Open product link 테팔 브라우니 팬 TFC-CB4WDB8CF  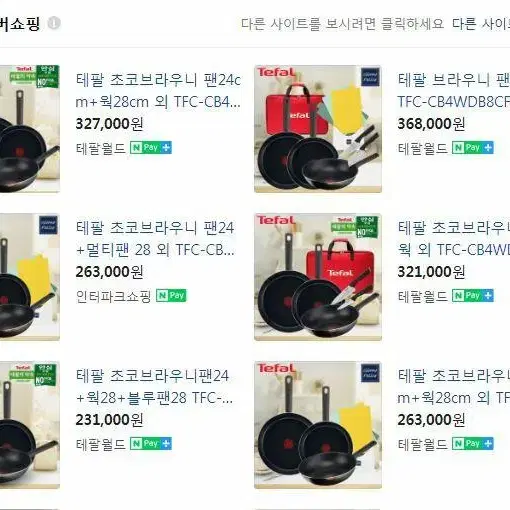click(454, 91)
